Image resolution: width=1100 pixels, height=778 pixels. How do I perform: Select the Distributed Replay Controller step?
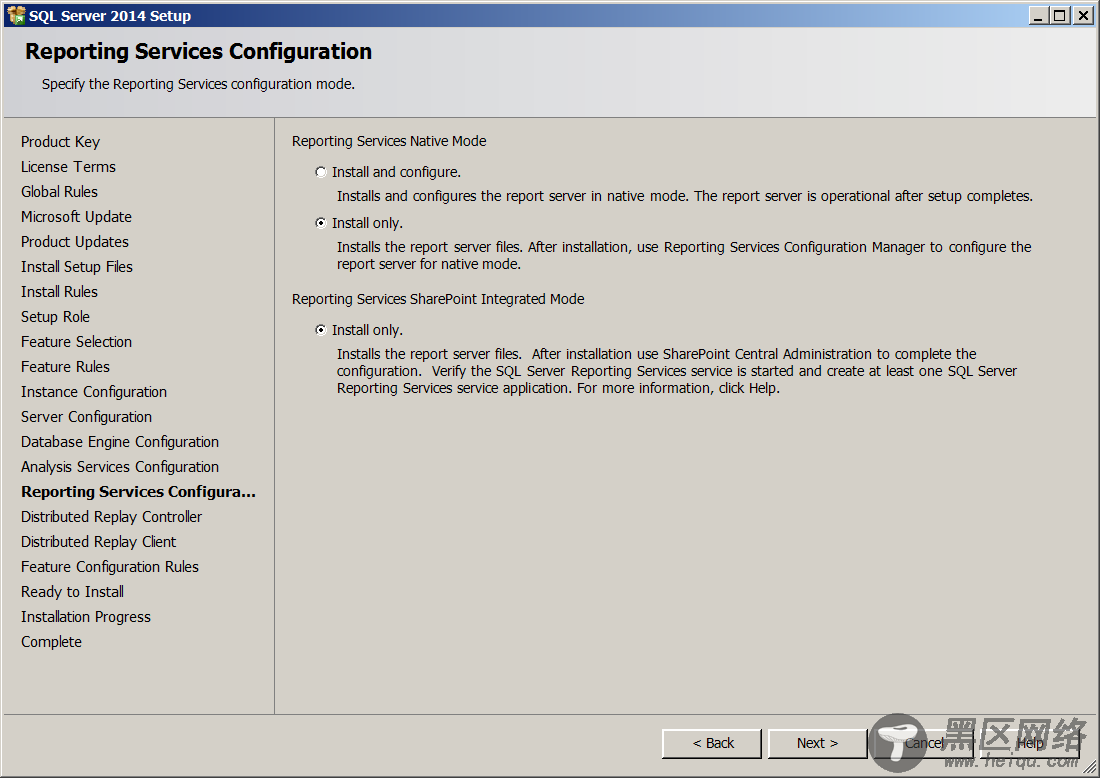pyautogui.click(x=112, y=517)
